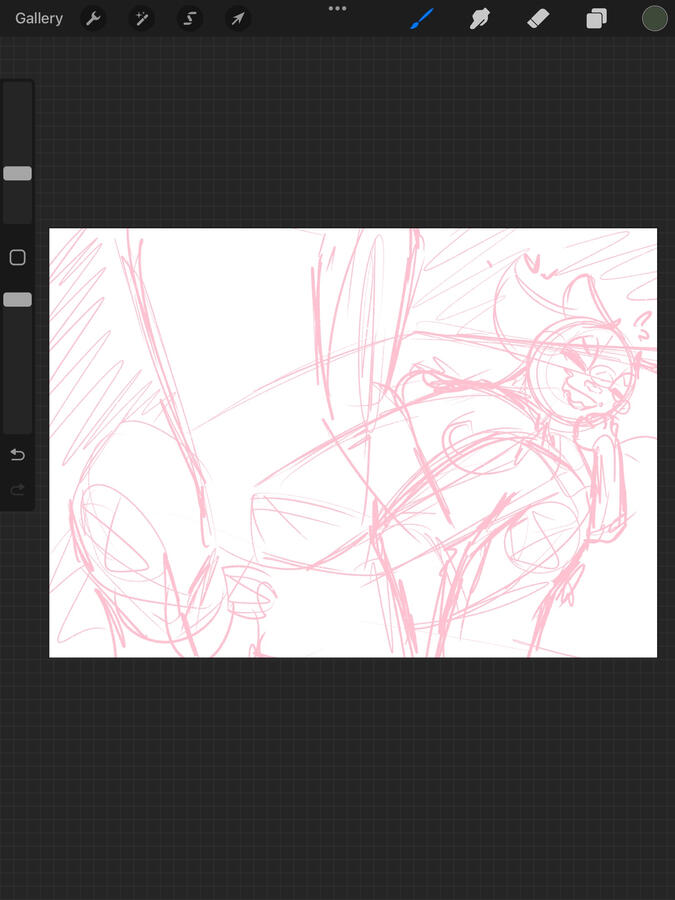Activate the Transform arrow tool
Screen dimensions: 675x900
click(x=238, y=19)
